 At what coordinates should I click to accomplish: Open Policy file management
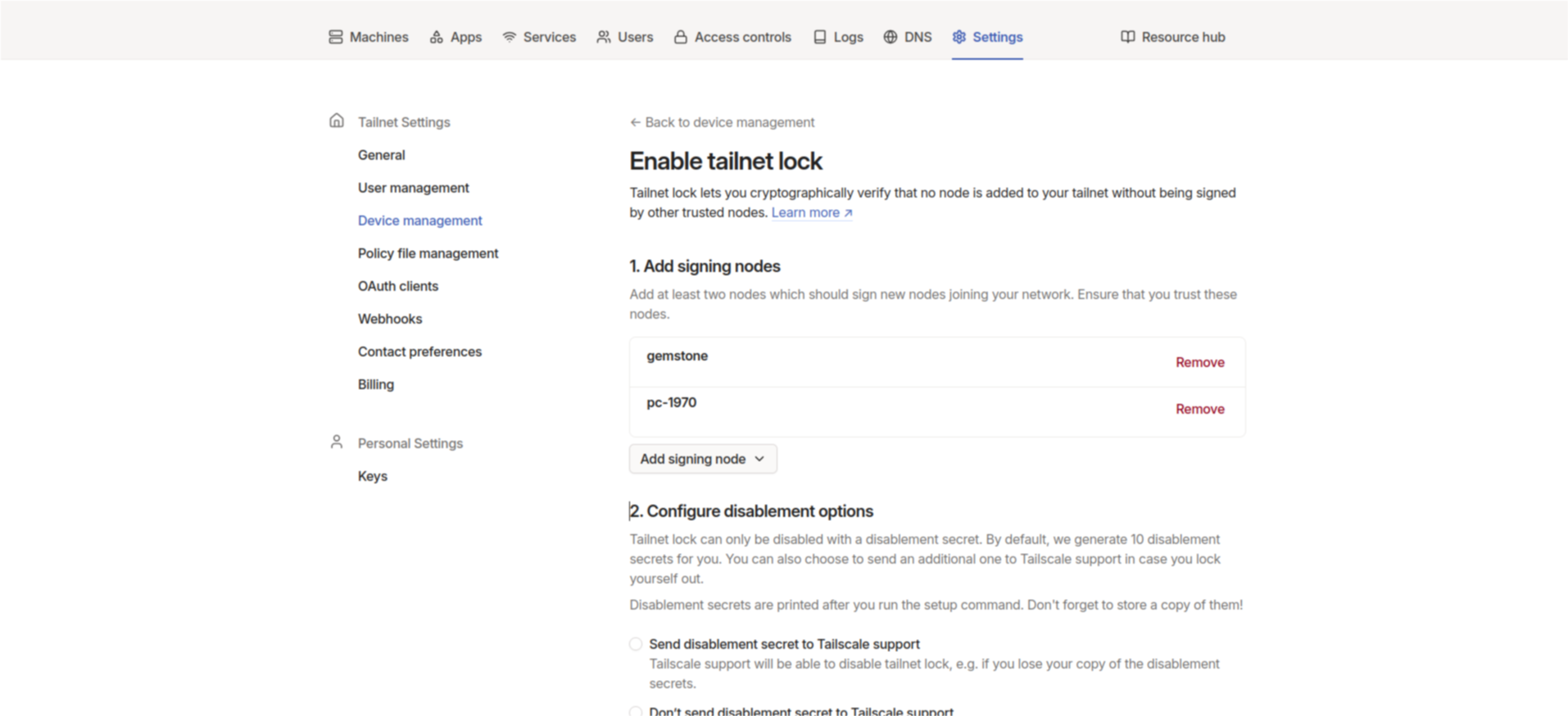[428, 253]
